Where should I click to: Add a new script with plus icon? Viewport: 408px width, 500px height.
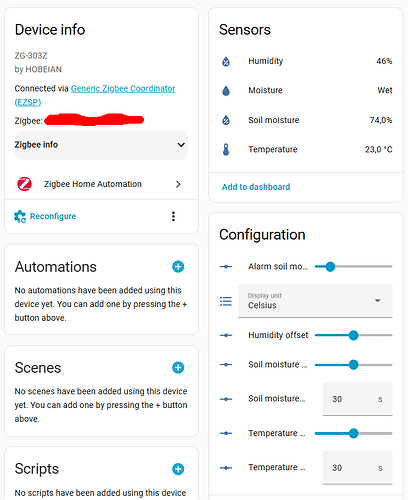click(178, 469)
